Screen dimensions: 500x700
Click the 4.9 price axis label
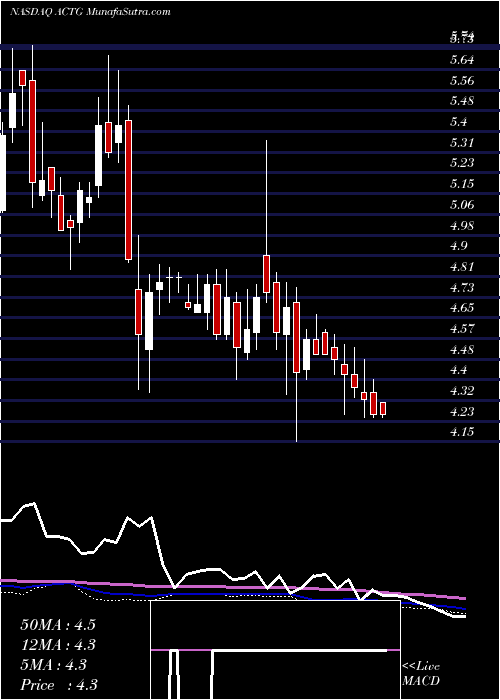point(458,246)
